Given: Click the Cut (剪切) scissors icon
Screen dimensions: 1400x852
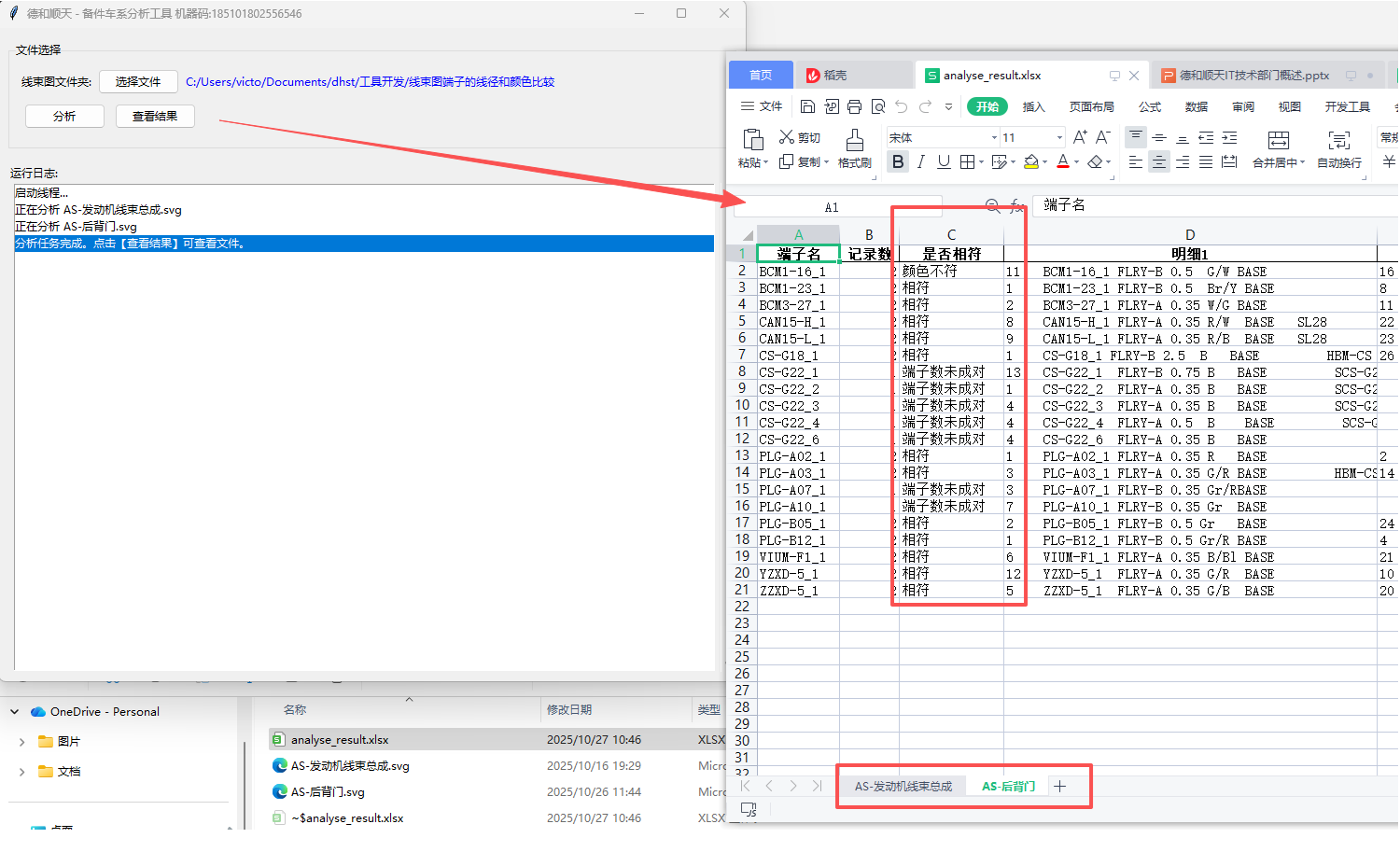Looking at the screenshot, I should click(x=787, y=137).
